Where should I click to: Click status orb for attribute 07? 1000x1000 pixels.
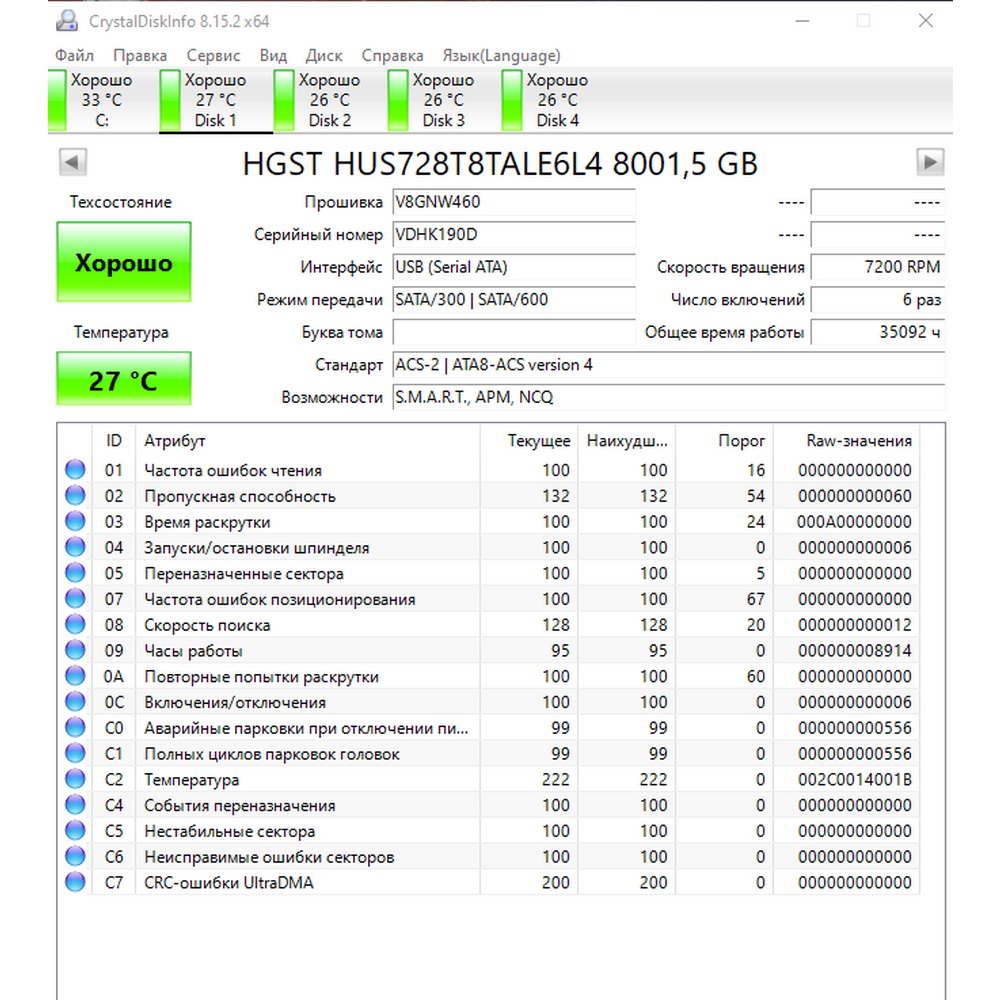pos(75,598)
